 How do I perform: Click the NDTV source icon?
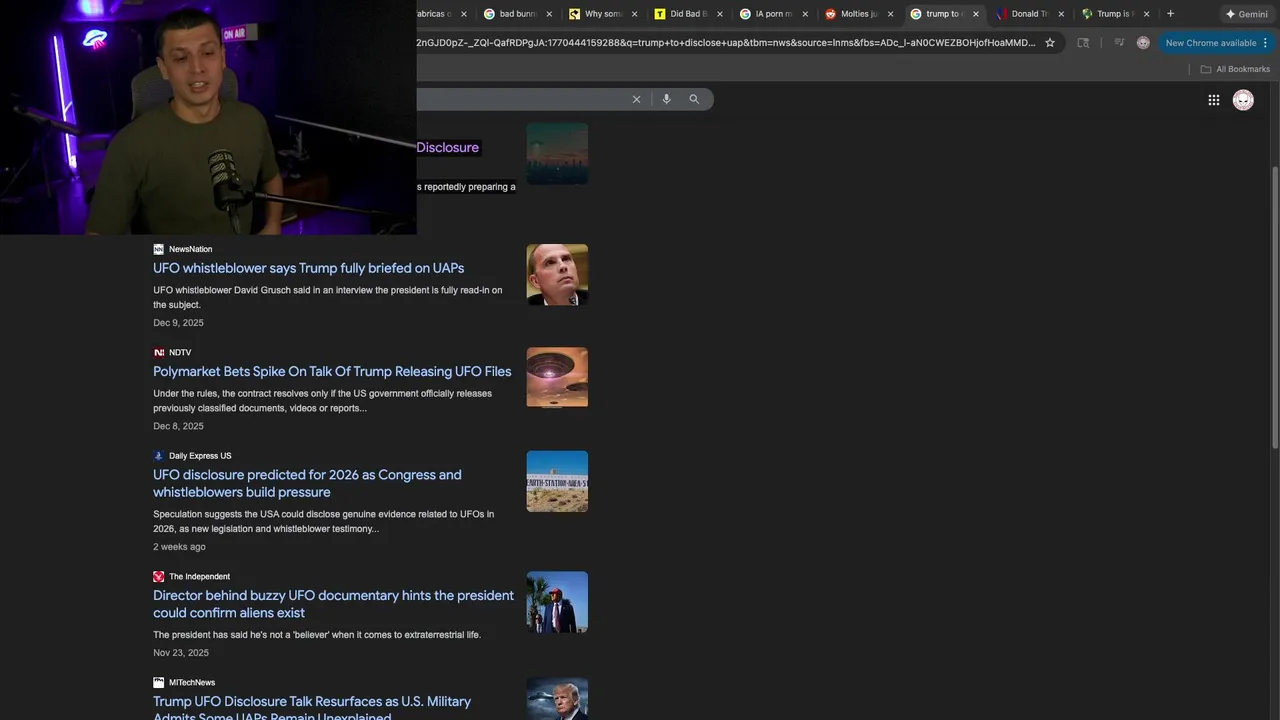pyautogui.click(x=158, y=352)
